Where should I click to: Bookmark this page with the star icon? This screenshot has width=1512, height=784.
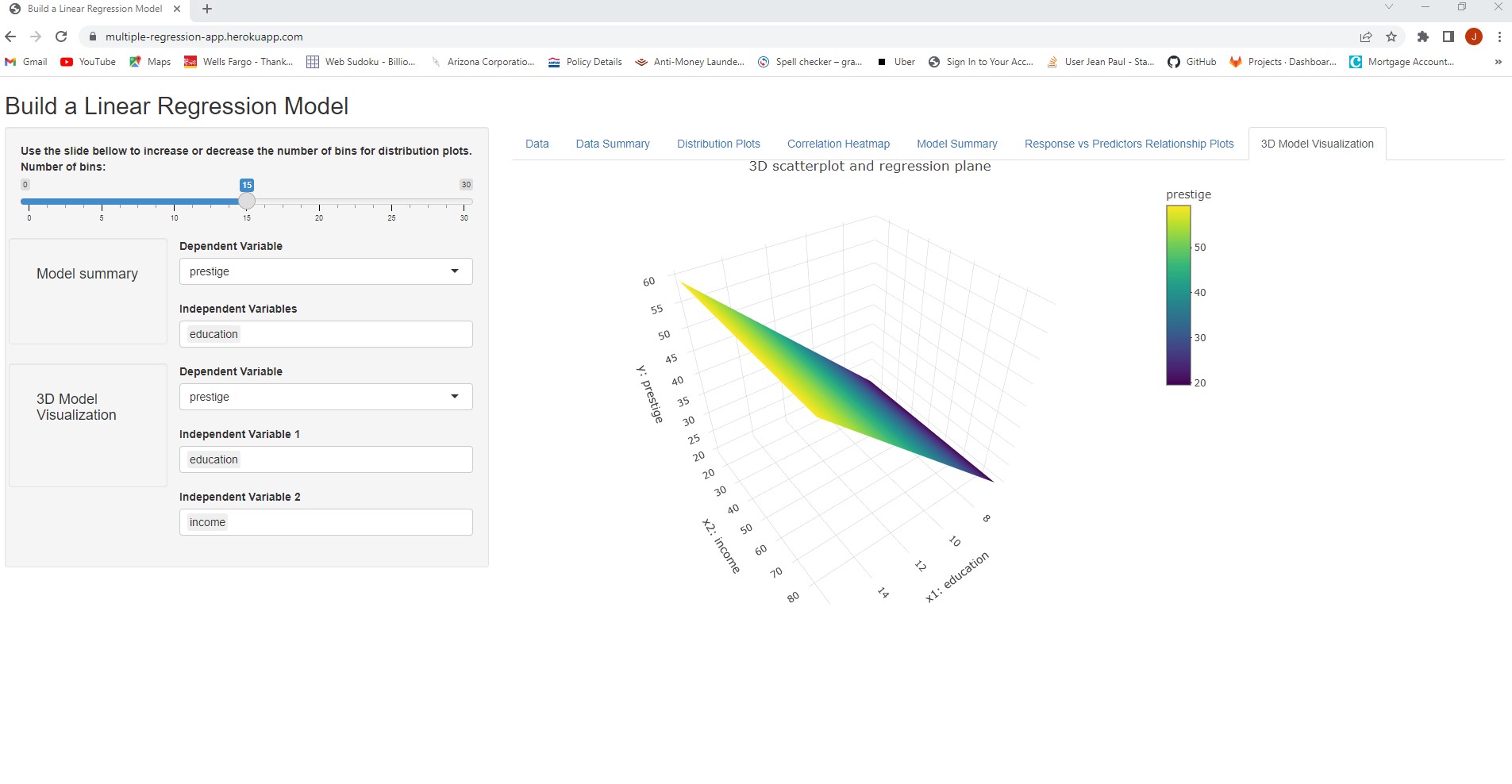1391,37
